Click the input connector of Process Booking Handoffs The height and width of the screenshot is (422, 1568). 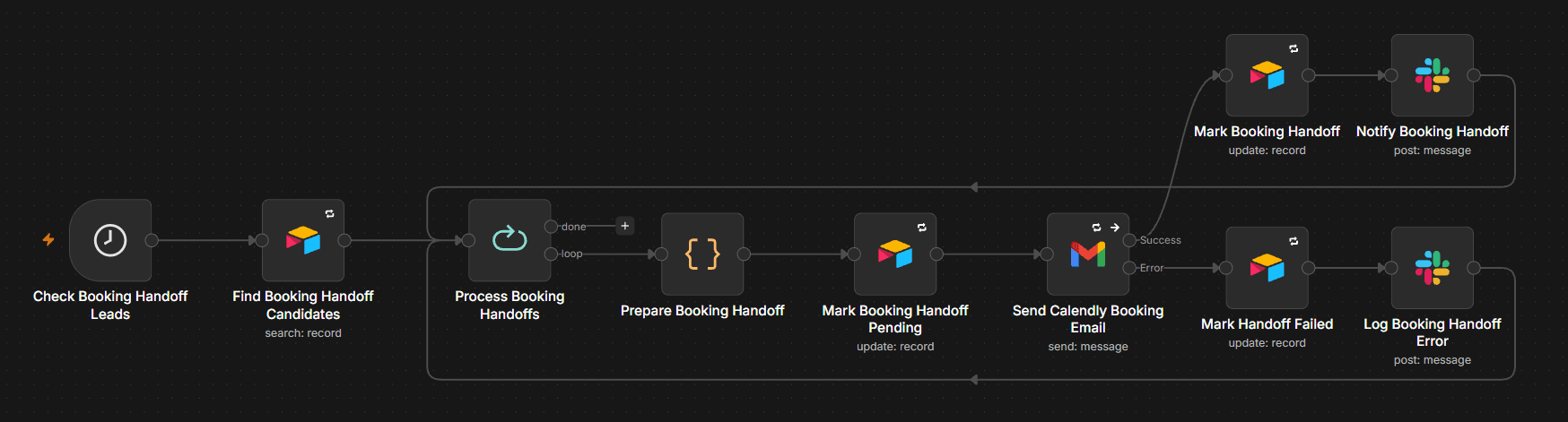(468, 240)
